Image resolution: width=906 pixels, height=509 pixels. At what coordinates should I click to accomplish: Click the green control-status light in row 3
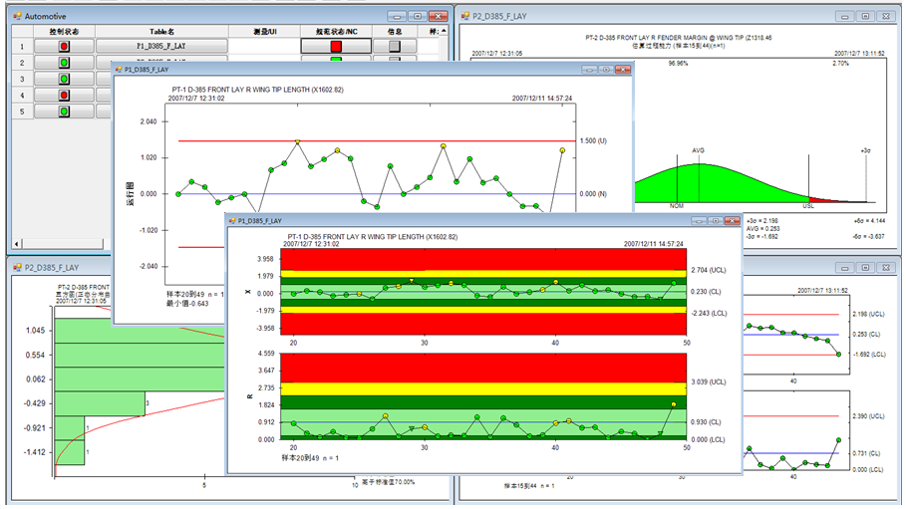(64, 79)
